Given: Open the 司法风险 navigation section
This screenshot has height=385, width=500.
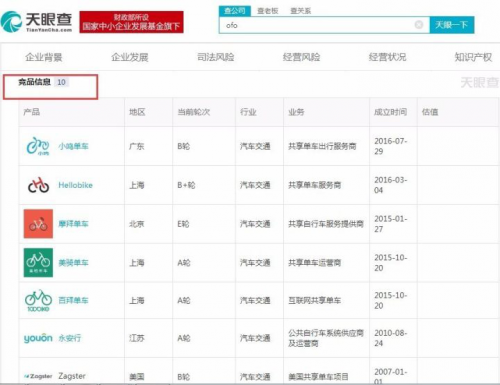Looking at the screenshot, I should (x=216, y=57).
